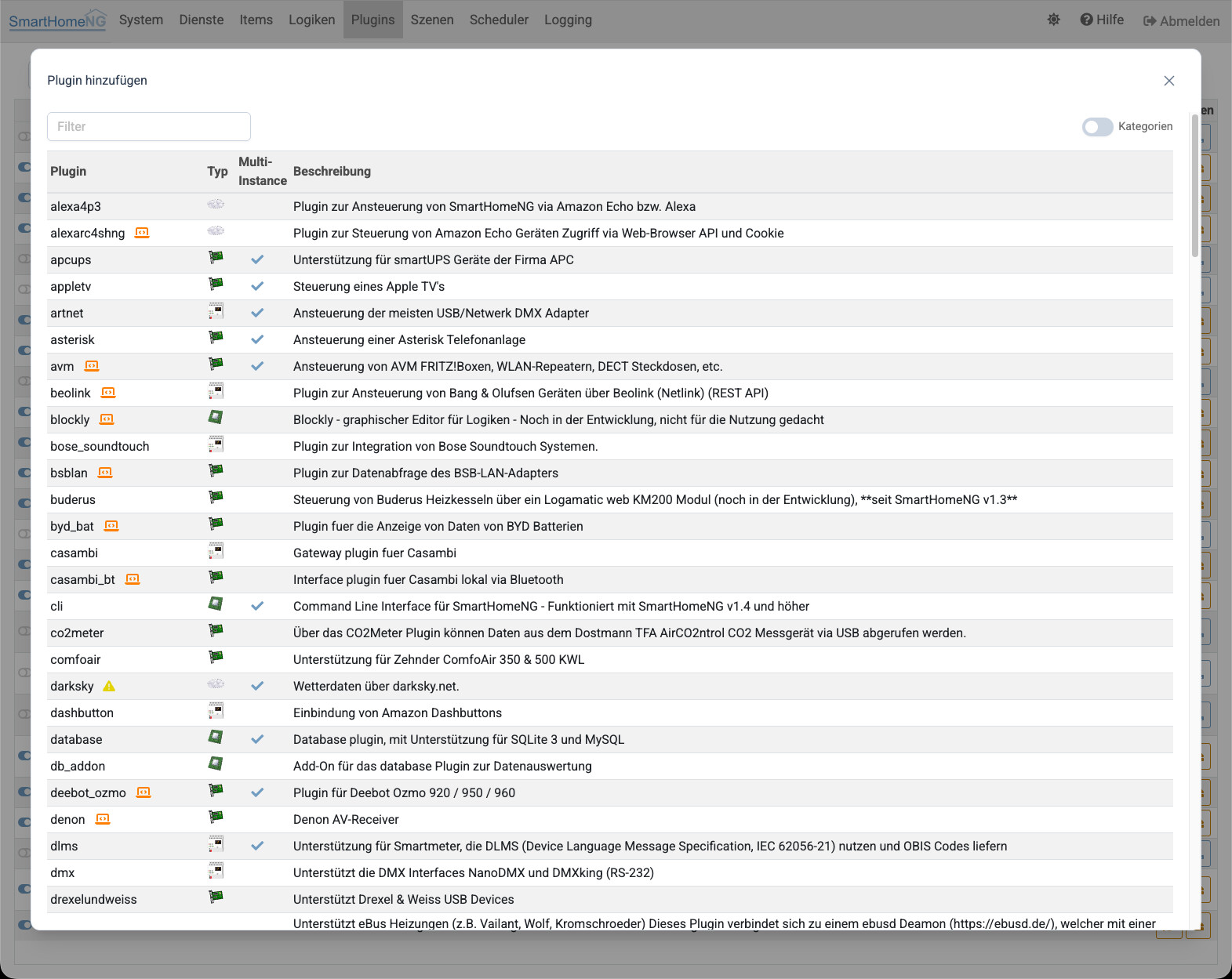Open the Szenen menu
The width and height of the screenshot is (1232, 979).
(432, 20)
